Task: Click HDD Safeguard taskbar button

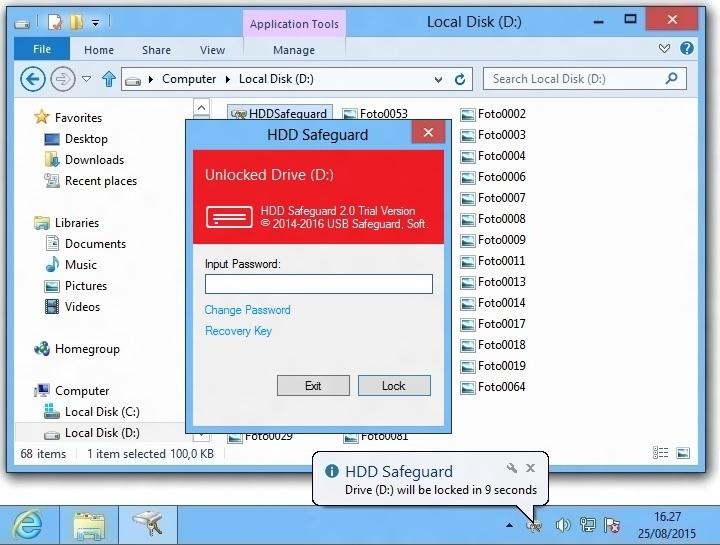Action: (148, 525)
